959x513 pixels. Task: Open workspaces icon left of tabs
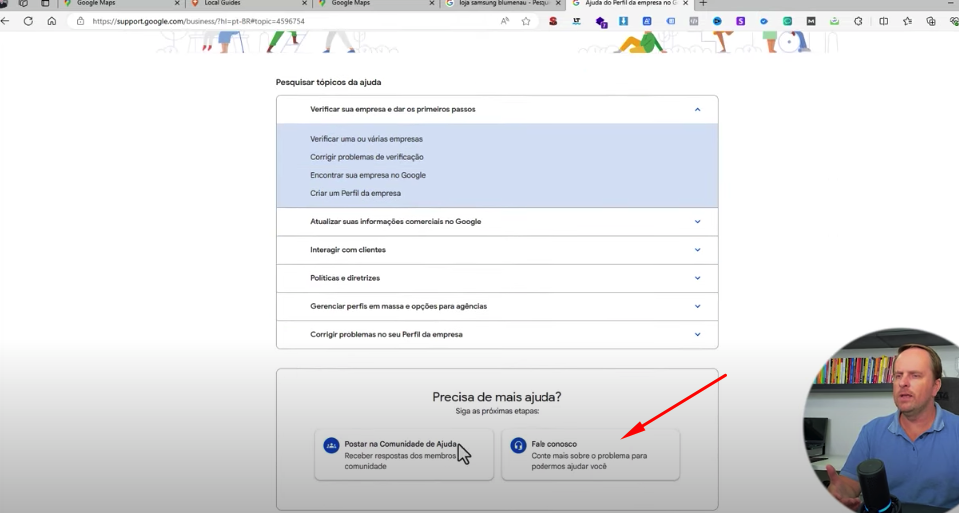tap(23, 3)
